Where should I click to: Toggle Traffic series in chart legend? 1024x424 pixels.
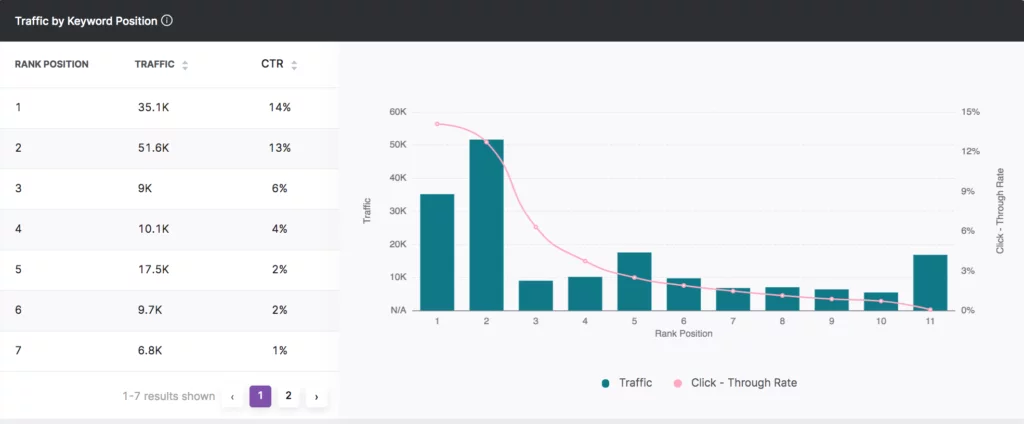[636, 382]
